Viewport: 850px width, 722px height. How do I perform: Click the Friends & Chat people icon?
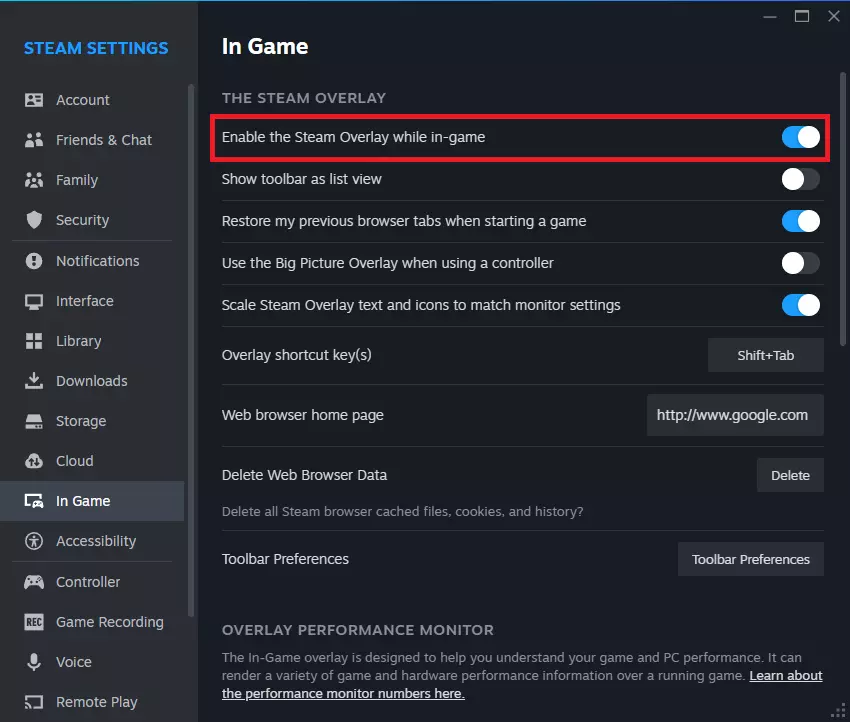click(x=34, y=140)
